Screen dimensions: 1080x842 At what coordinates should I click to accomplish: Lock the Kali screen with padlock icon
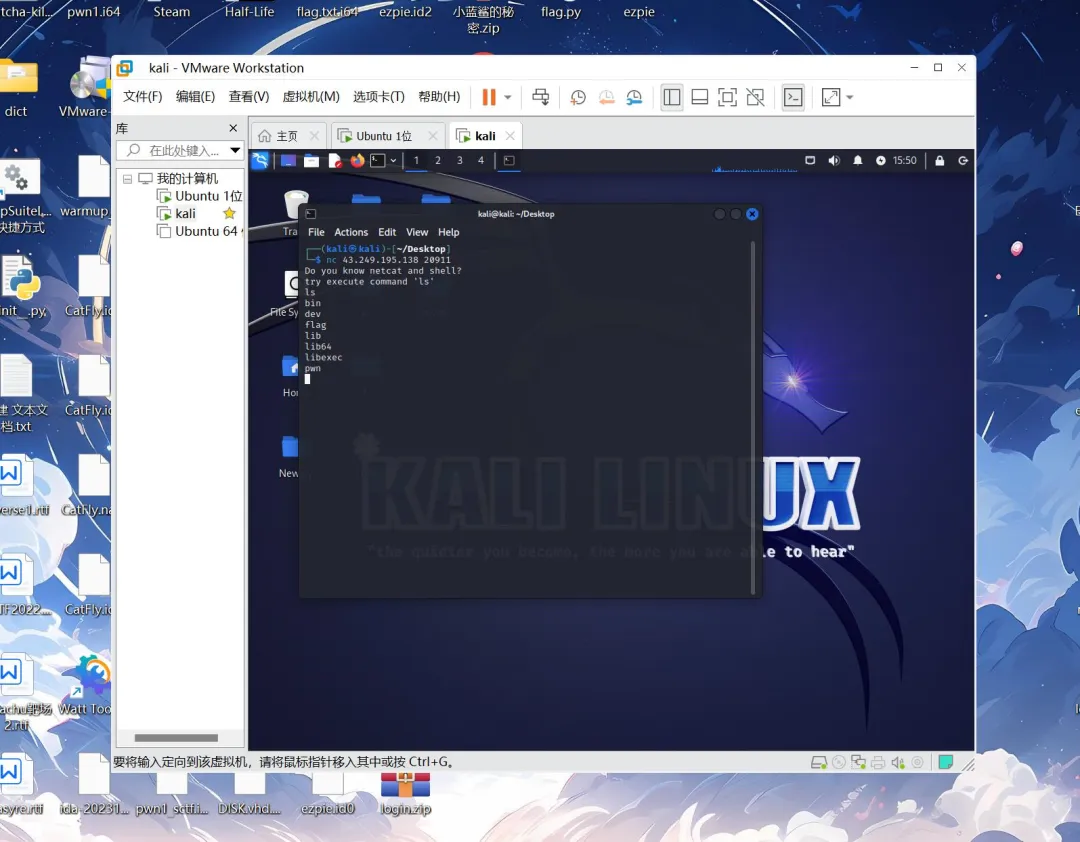[x=939, y=161]
